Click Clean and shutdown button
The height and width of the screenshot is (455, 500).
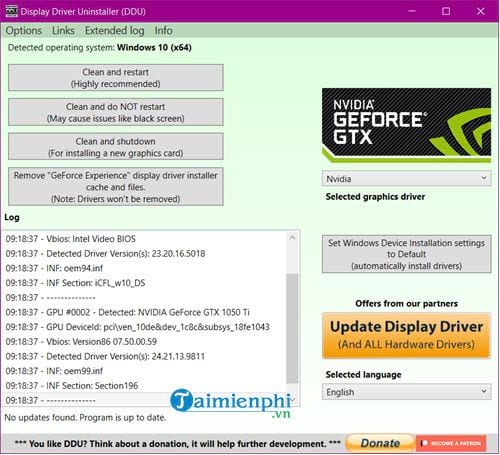[116, 147]
